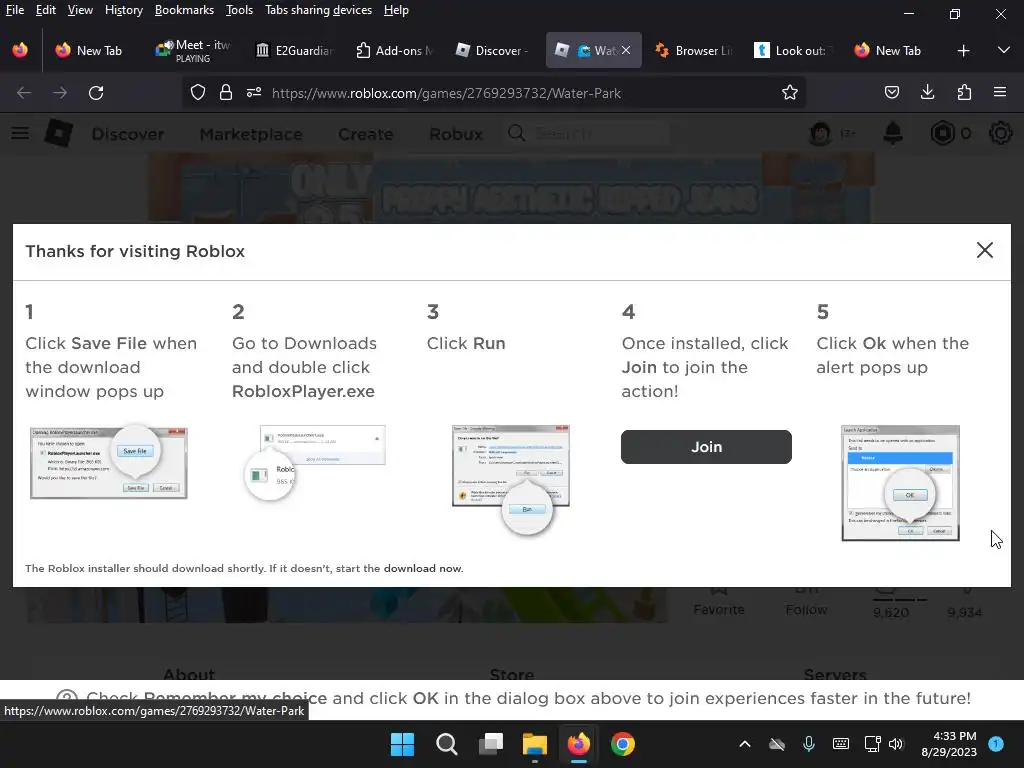Open File Explorer from taskbar
The image size is (1024, 768).
click(x=534, y=744)
